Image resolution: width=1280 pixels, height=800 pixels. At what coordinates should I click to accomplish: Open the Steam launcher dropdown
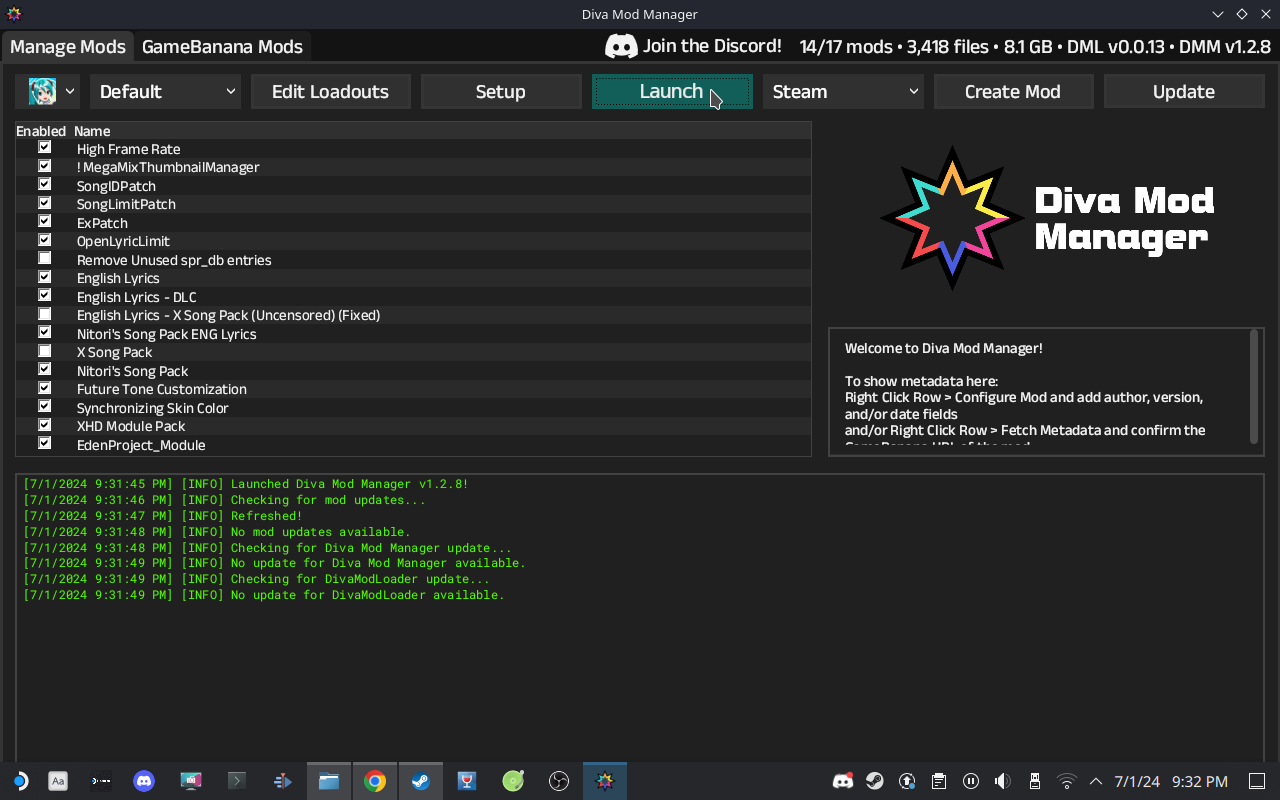pos(843,91)
